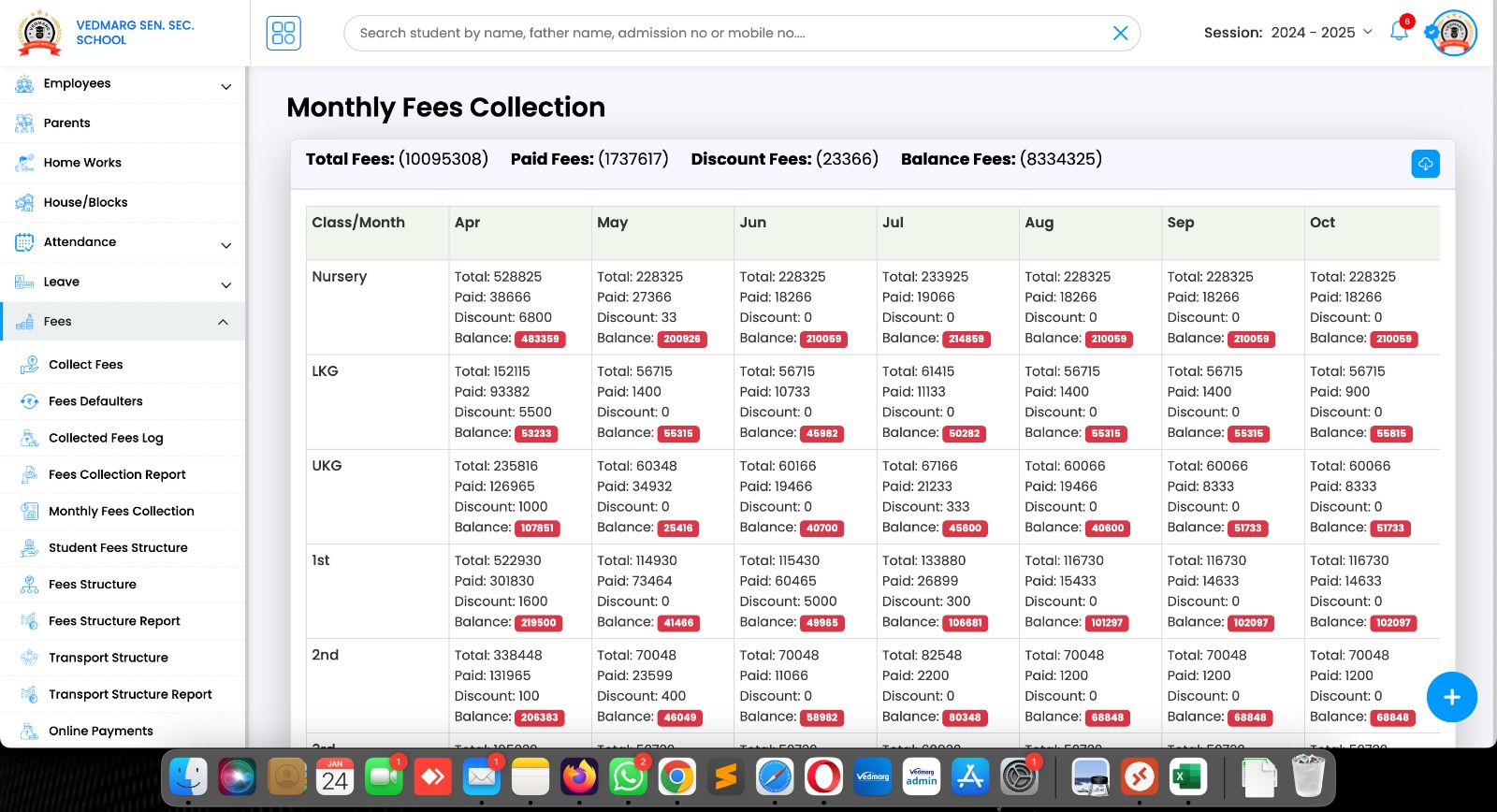Click the school logo

[x=40, y=33]
